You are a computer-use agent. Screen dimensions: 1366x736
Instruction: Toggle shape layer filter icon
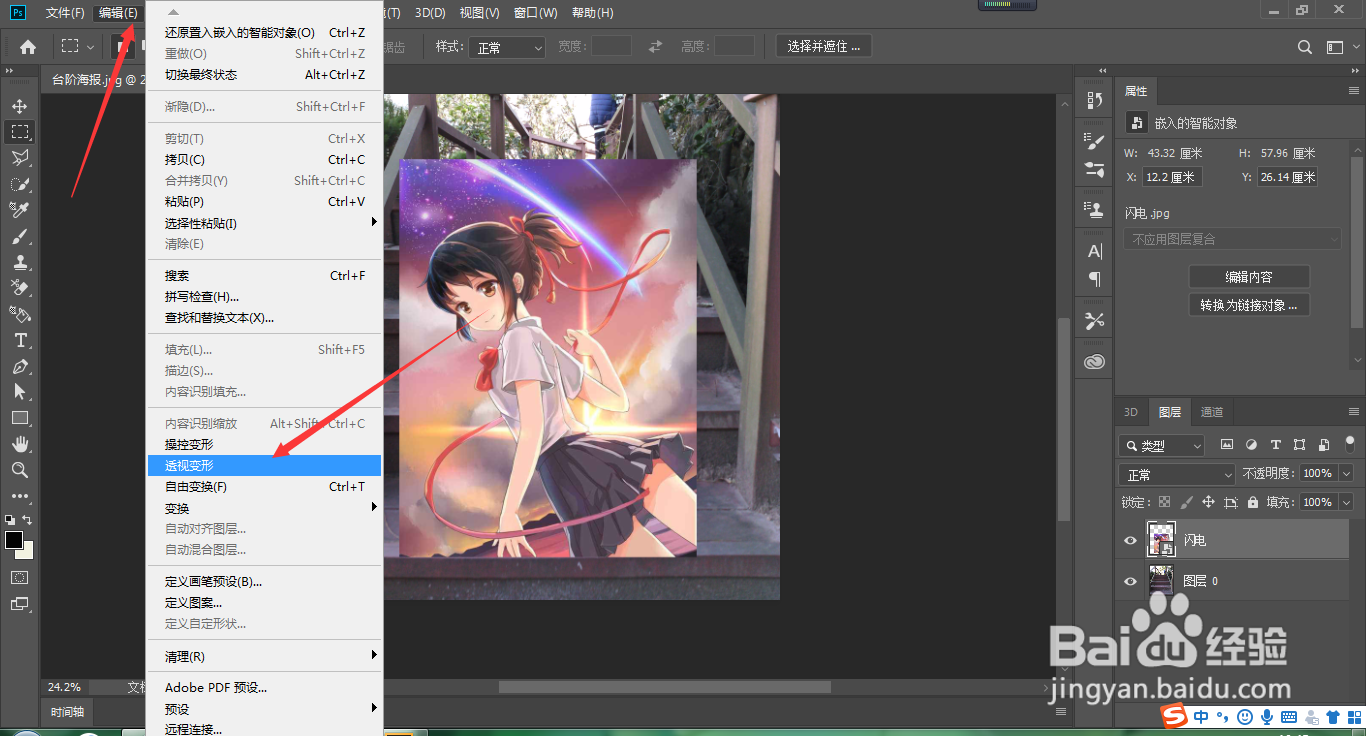tap(1299, 445)
